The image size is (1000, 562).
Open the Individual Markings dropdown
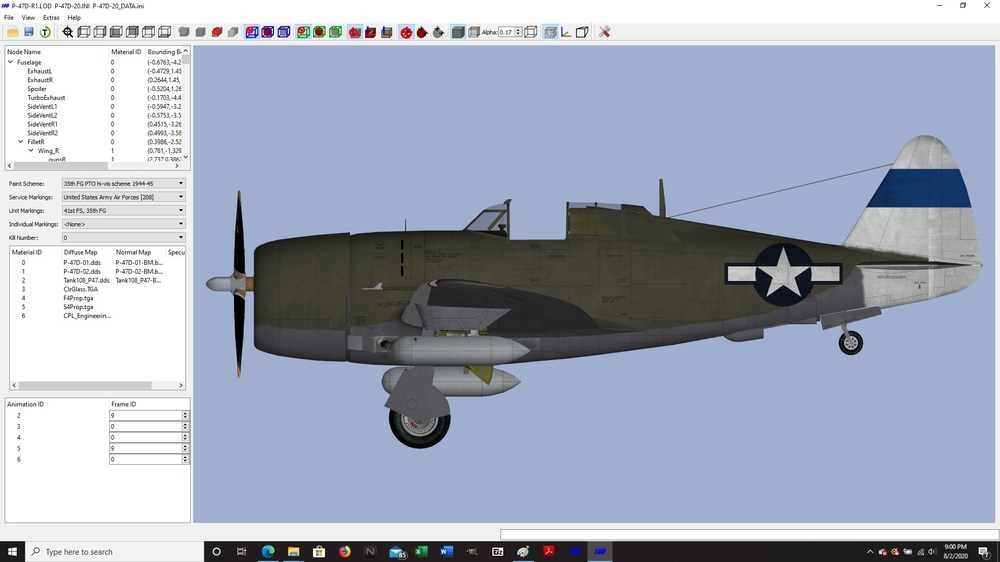tap(123, 224)
